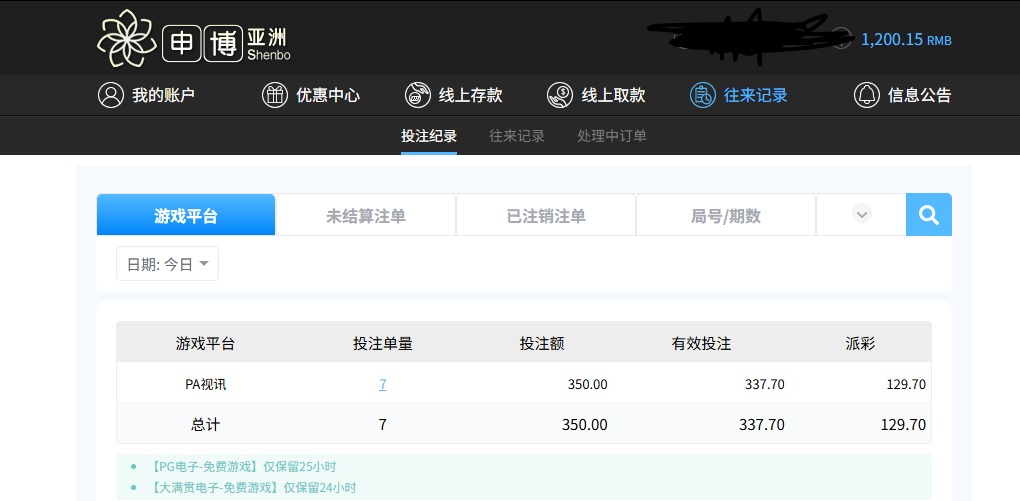Viewport: 1020px width, 501px height.
Task: Switch to the 投注纪录 sub-tab
Action: [x=429, y=136]
